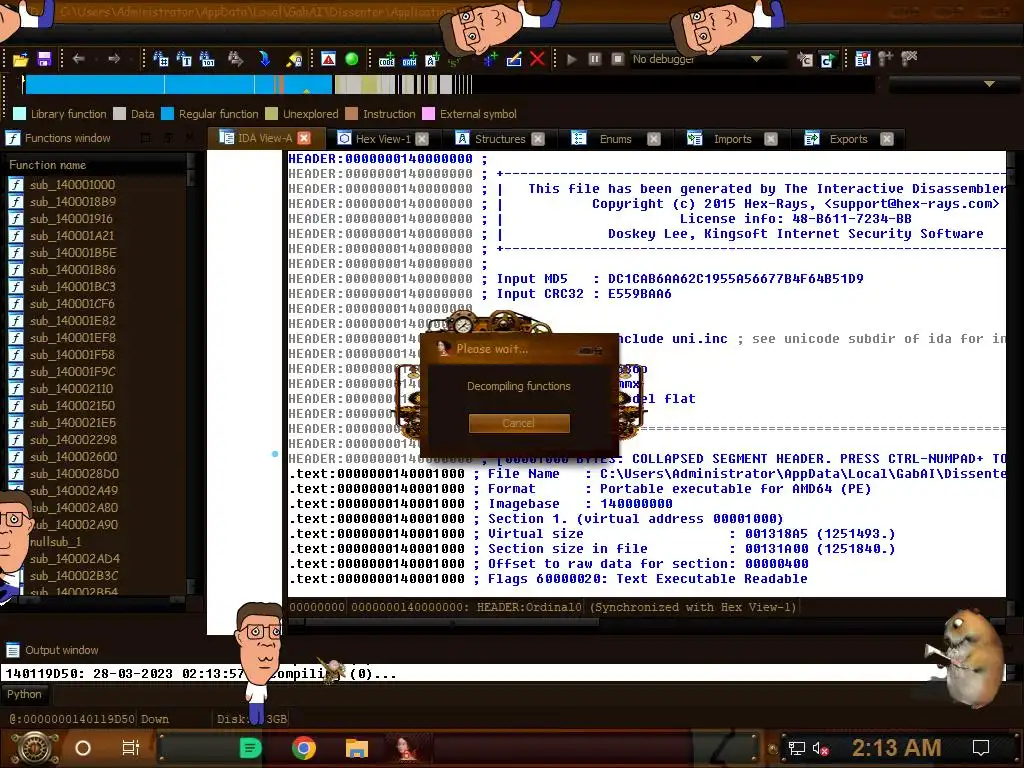Click the edit pencil toolbar icon
This screenshot has width=1024, height=768.
[514, 59]
